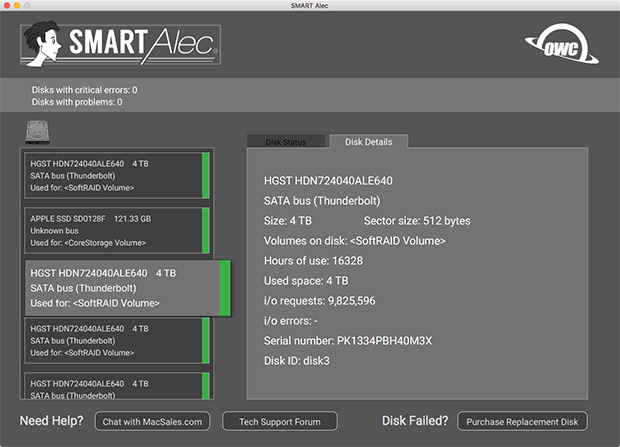Select the partially visible last HGST disk
This screenshot has height=447, width=620.
coord(117,386)
